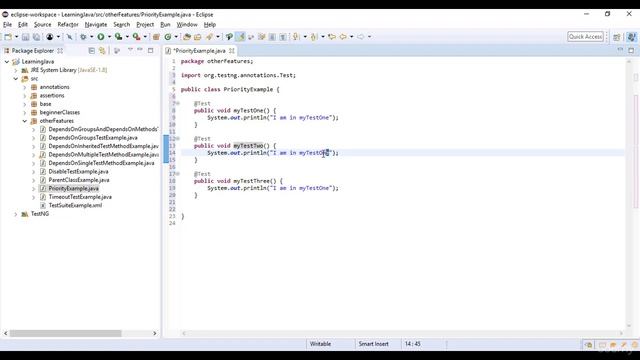Toggle Mark Occurrences highlighted icon
Screen dimensions: 640x360
pos(240,37)
